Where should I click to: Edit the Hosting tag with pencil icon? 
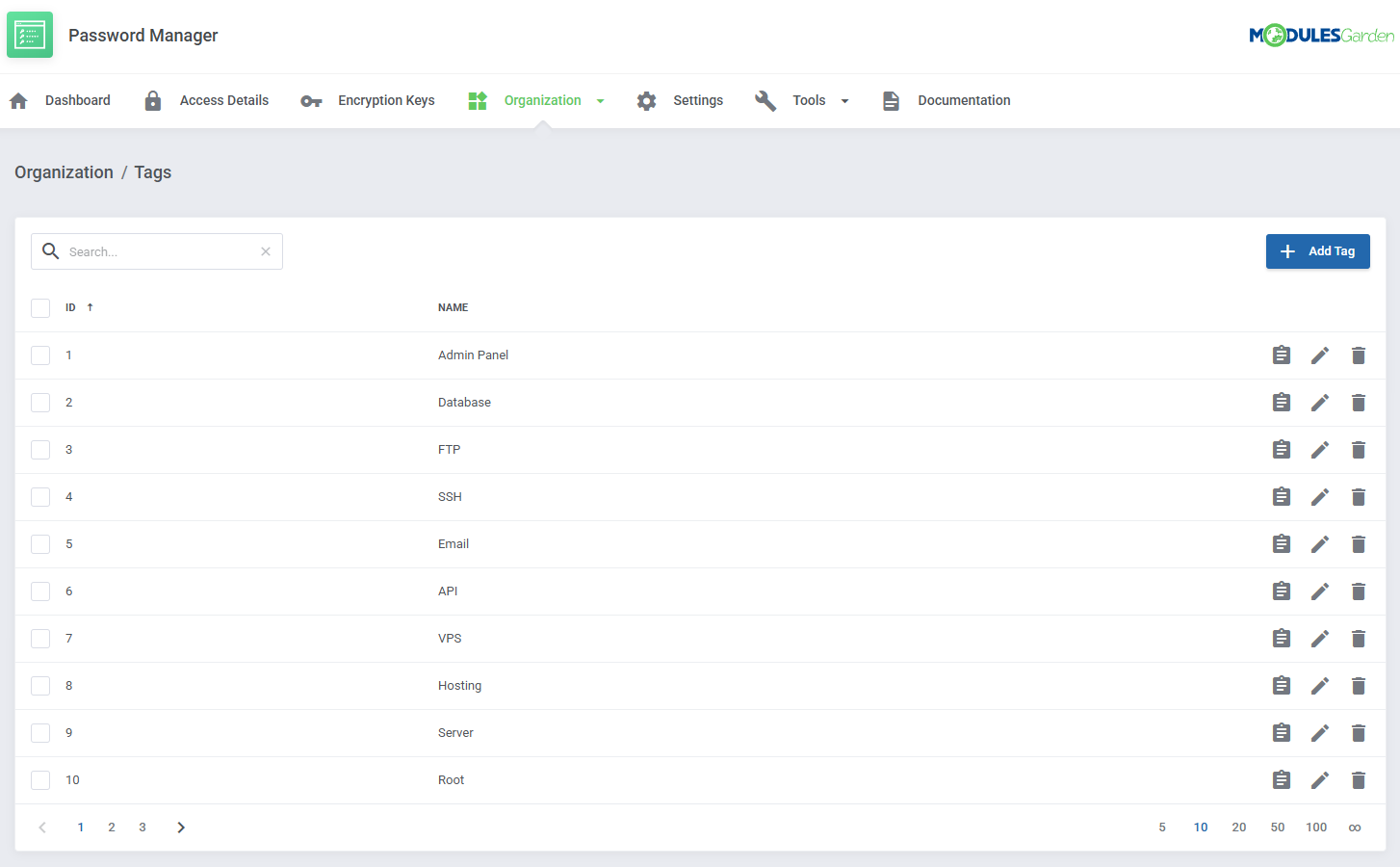[x=1320, y=686]
